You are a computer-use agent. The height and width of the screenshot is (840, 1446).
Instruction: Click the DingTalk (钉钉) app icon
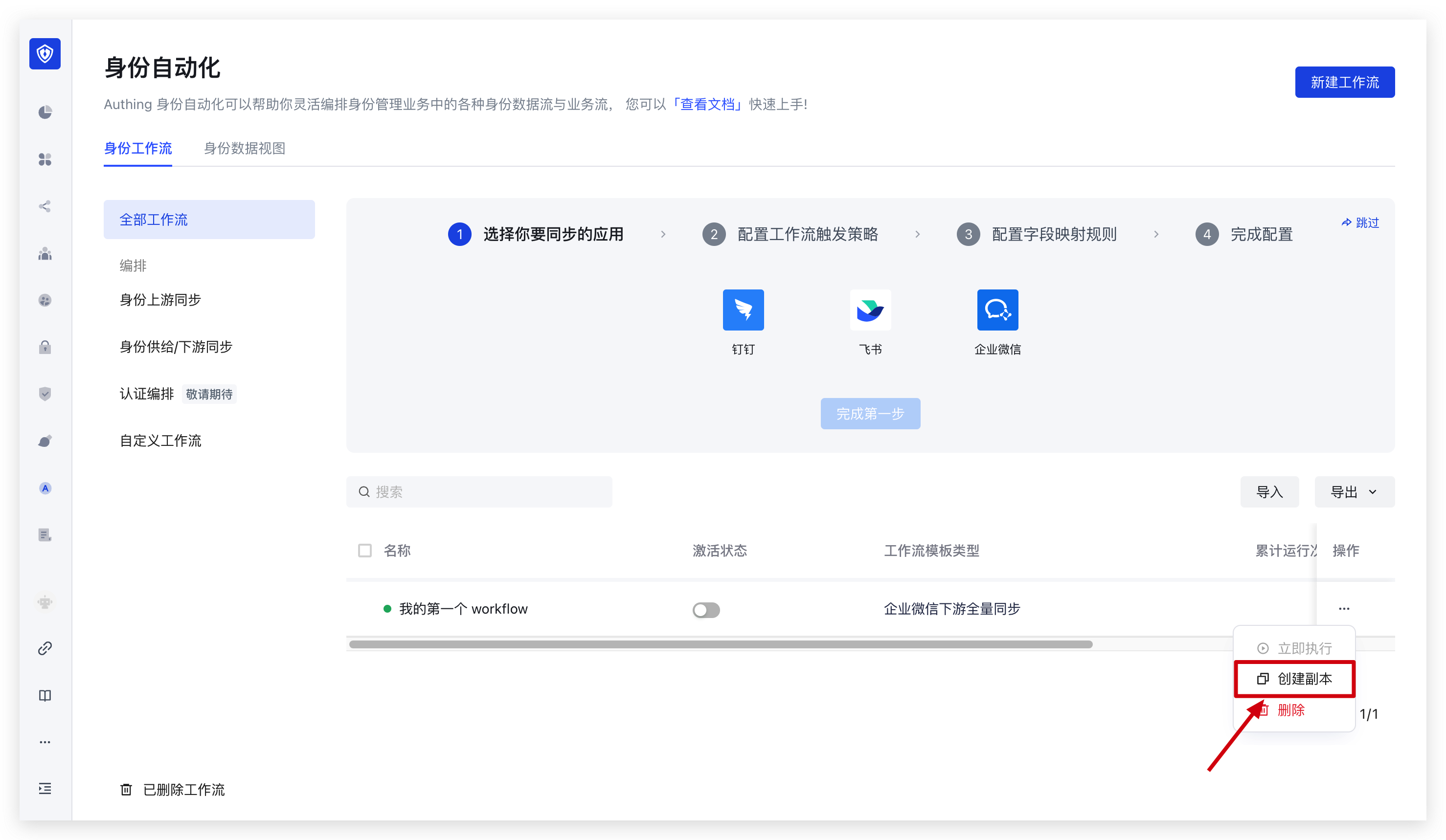(743, 309)
